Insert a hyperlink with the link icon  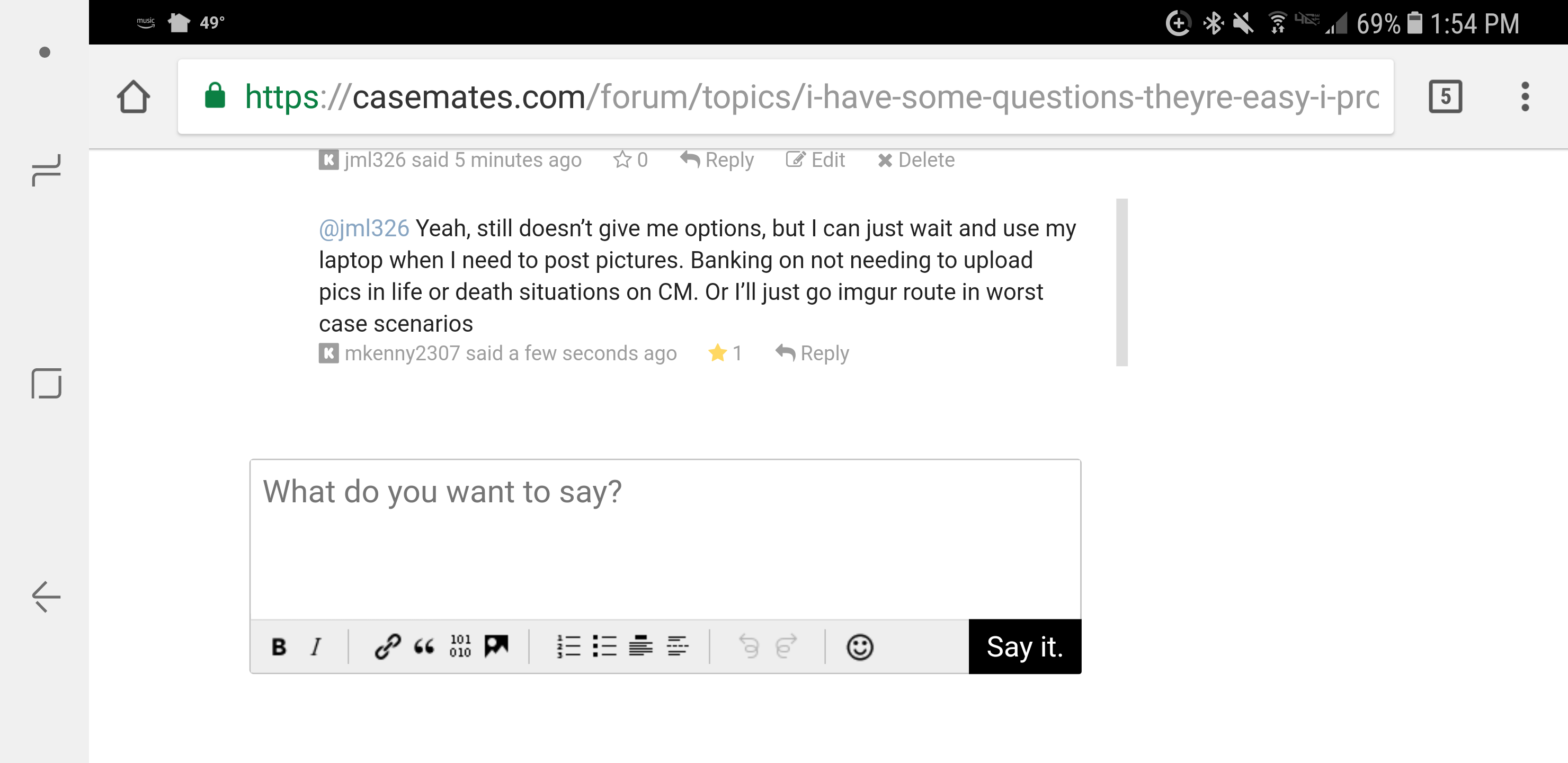[x=387, y=646]
